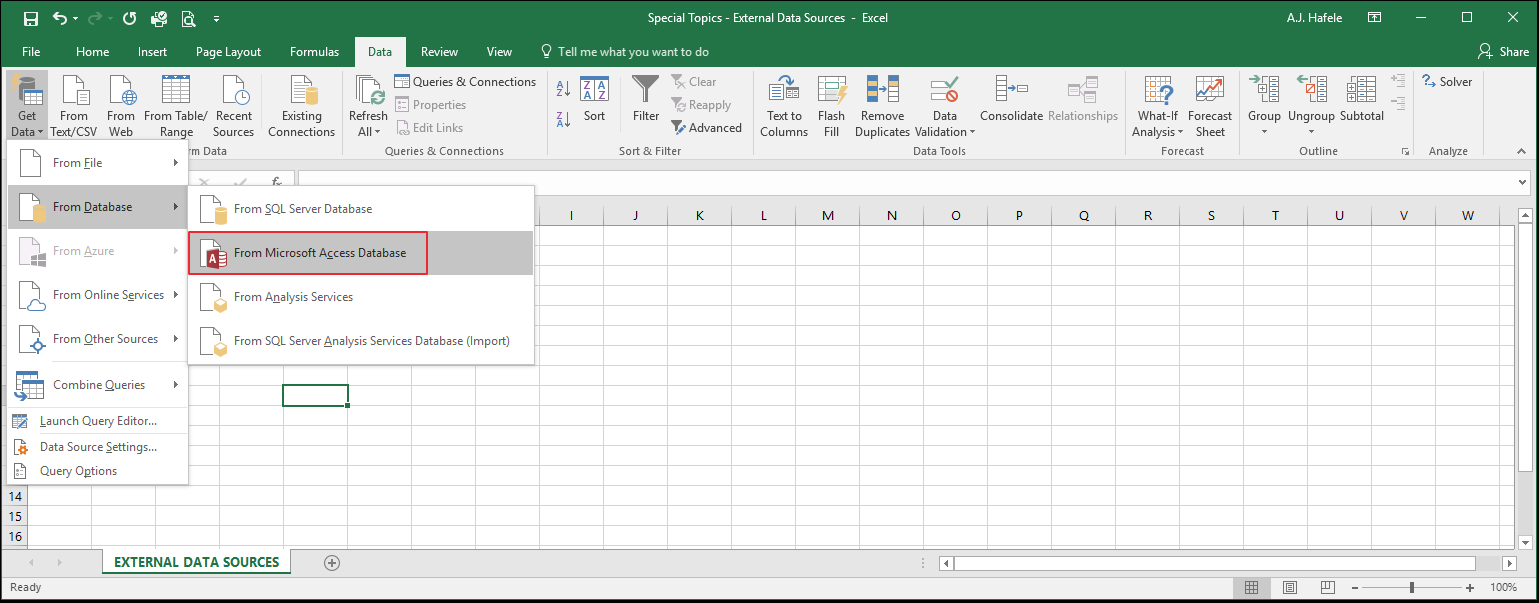Expand the From File submenu
This screenshot has width=1539, height=603.
tap(98, 163)
